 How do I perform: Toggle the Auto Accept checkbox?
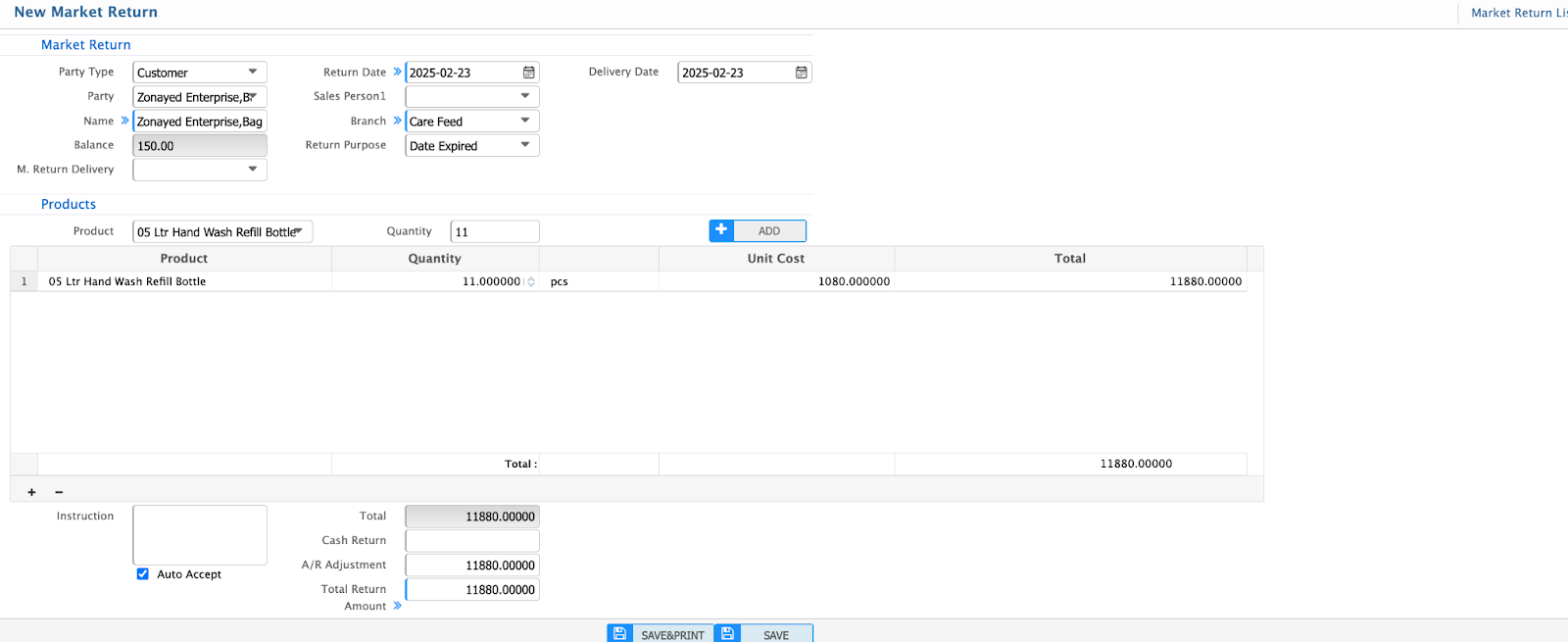click(x=143, y=574)
